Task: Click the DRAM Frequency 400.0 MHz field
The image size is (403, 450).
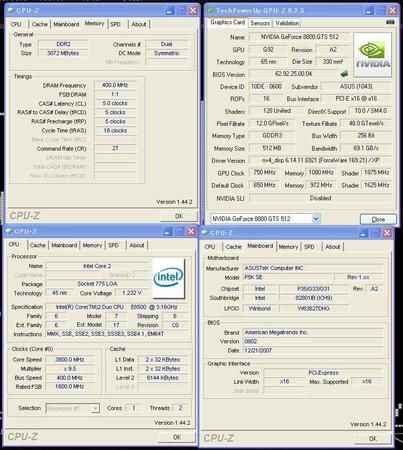Action: point(115,85)
